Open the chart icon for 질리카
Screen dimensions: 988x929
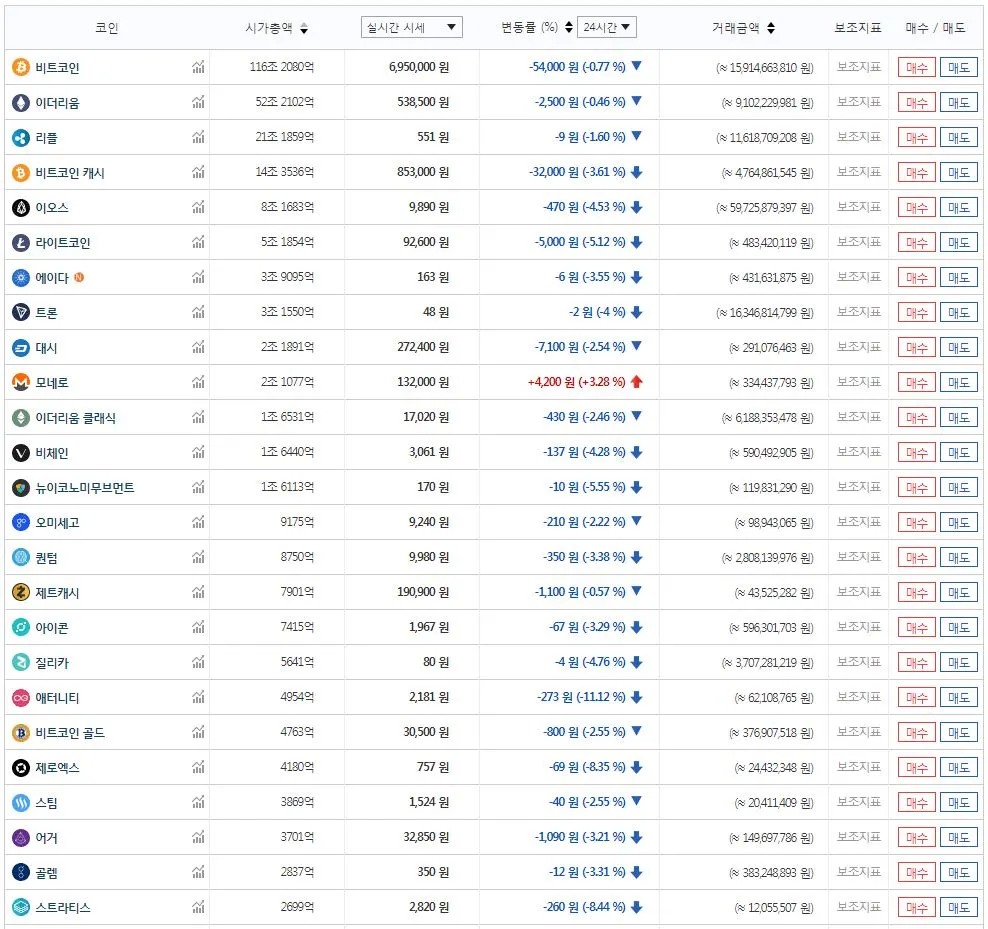point(198,662)
